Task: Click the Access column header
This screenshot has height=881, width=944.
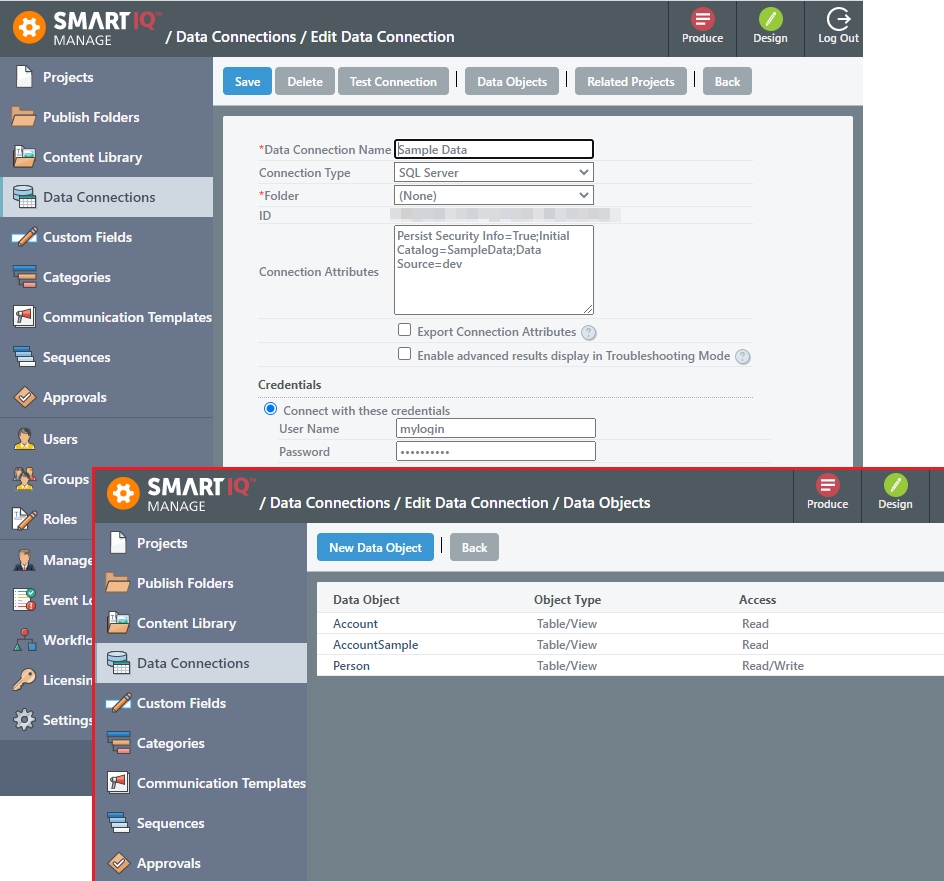Action: click(757, 600)
